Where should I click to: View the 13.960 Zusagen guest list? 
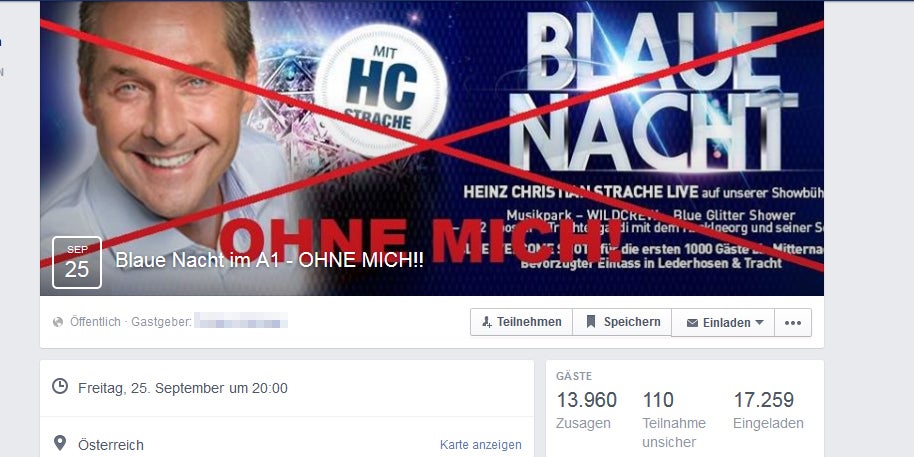(586, 410)
